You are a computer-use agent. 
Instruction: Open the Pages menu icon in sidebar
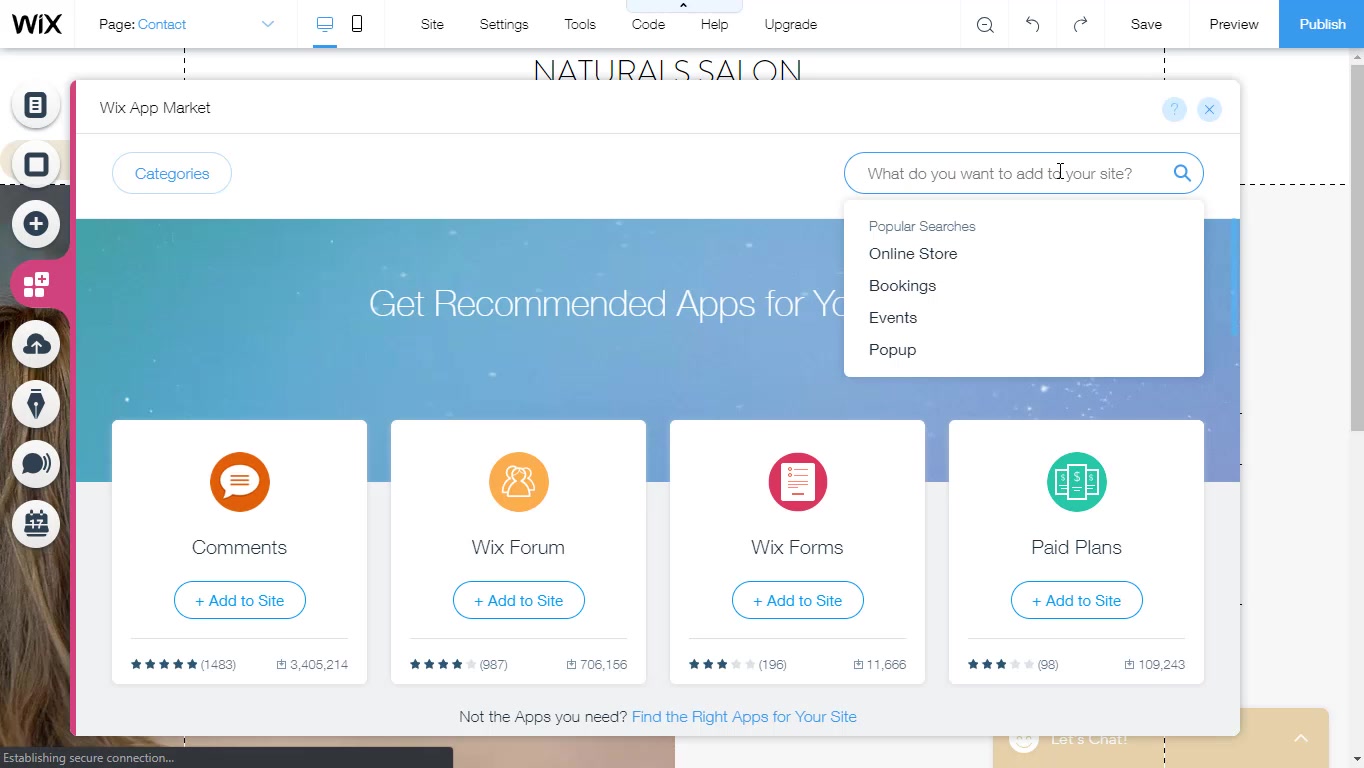coord(36,105)
